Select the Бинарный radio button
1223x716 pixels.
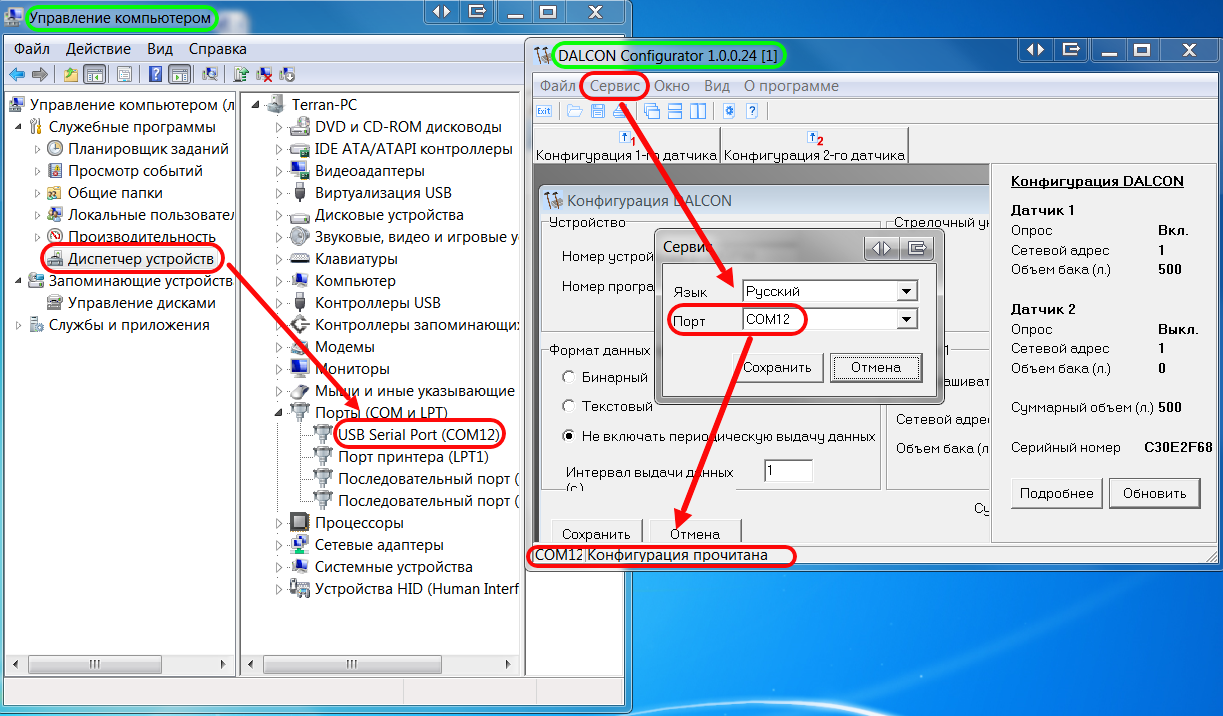(x=569, y=378)
